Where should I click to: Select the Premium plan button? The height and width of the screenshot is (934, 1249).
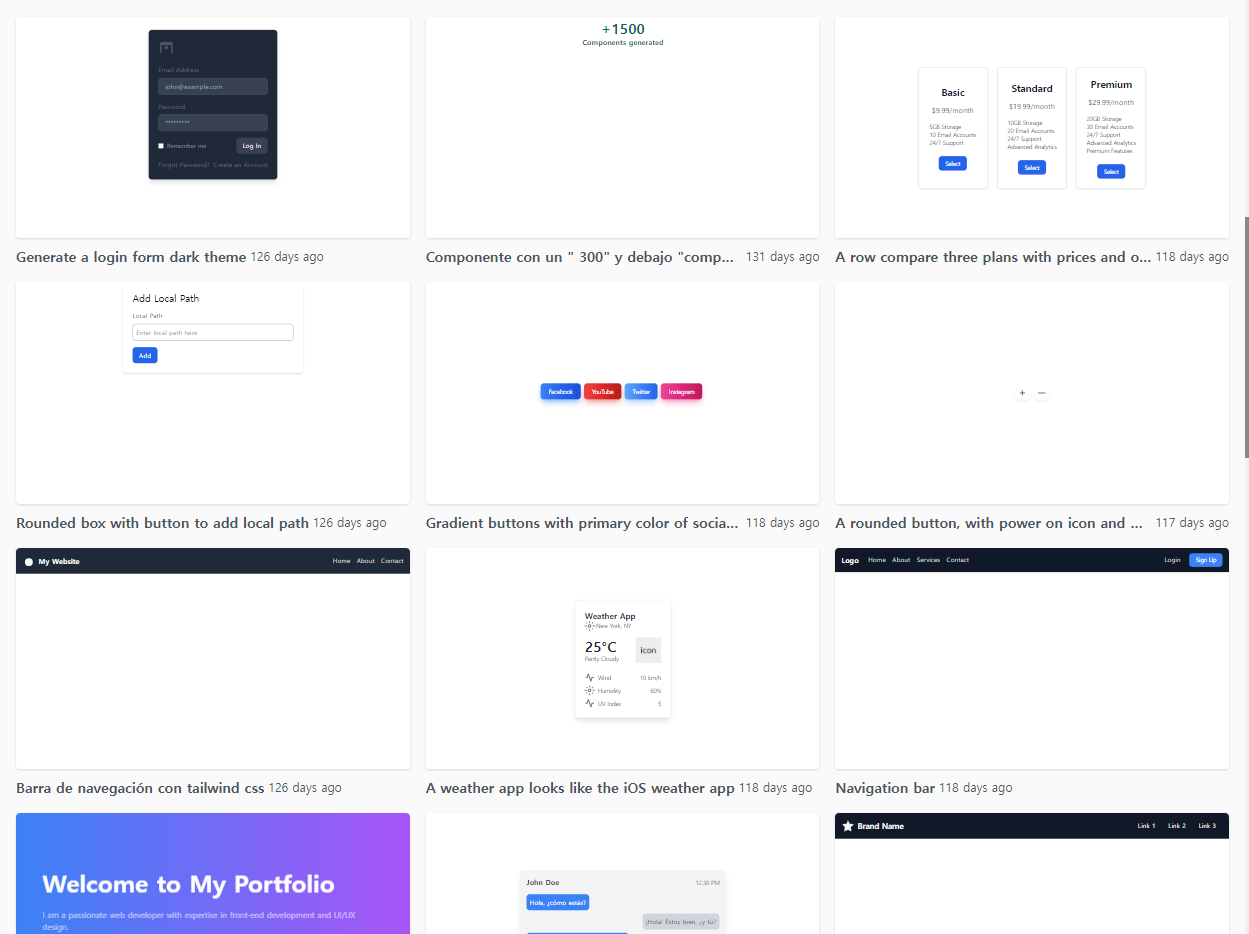click(x=1111, y=172)
